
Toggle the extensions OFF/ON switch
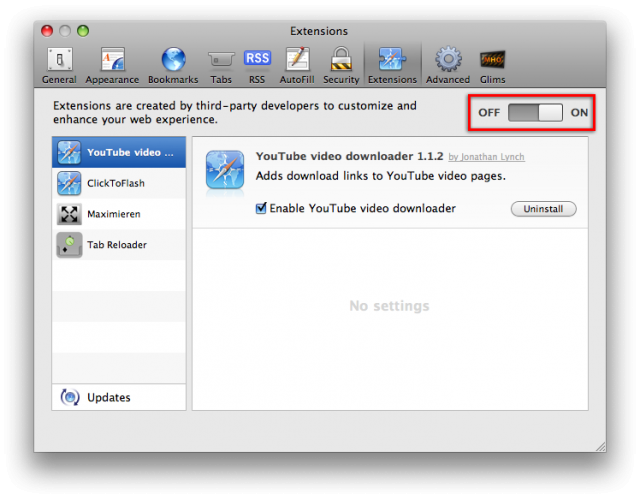tap(535, 112)
